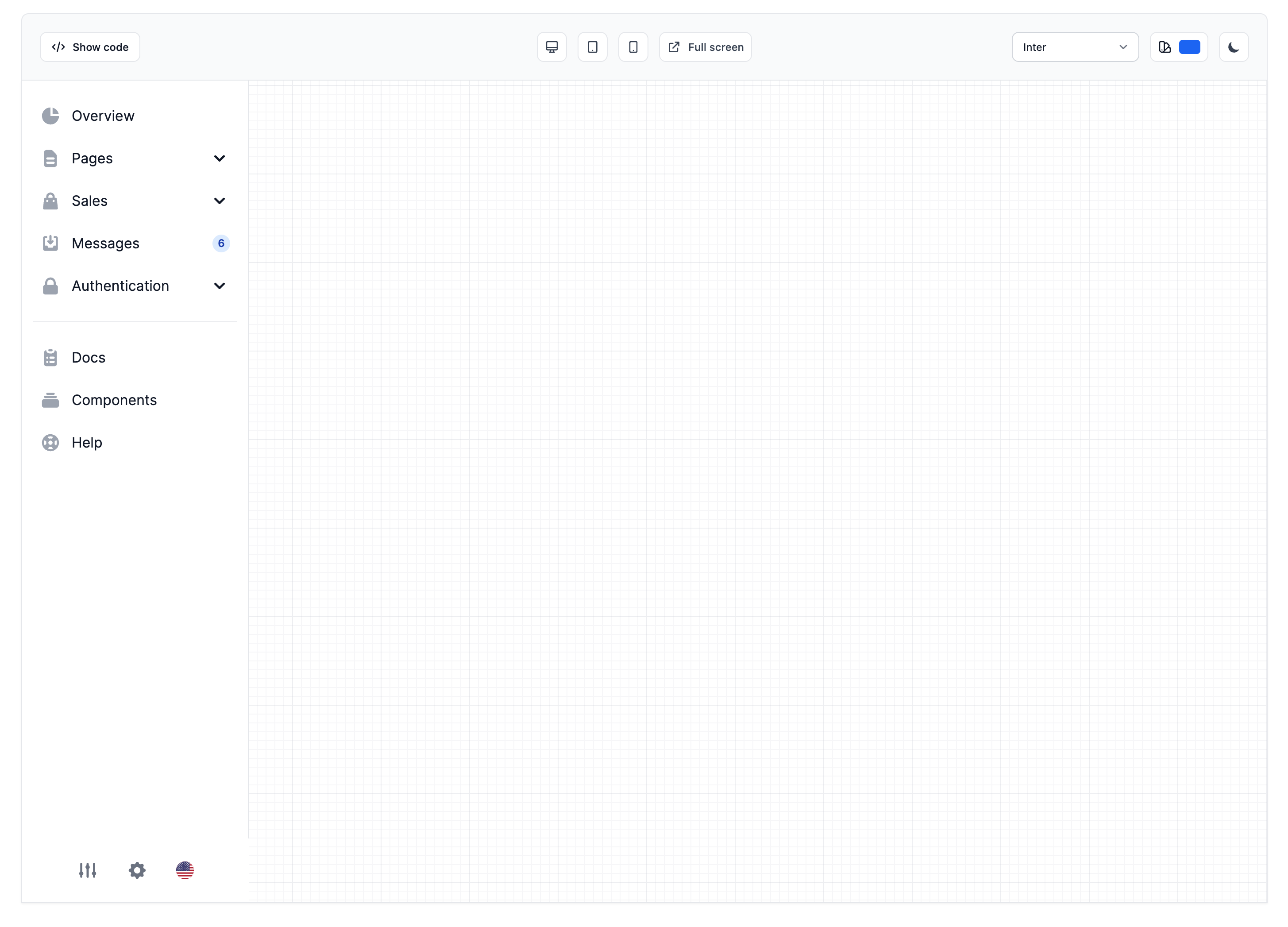
Task: Click the Help lifebuoy icon
Action: point(50,443)
